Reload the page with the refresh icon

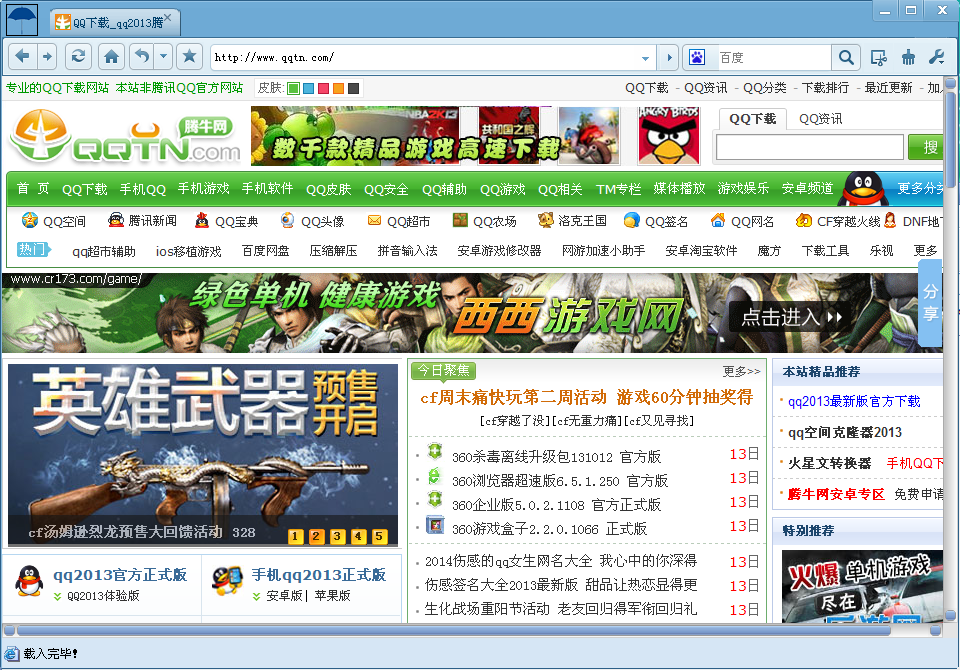pyautogui.click(x=78, y=57)
